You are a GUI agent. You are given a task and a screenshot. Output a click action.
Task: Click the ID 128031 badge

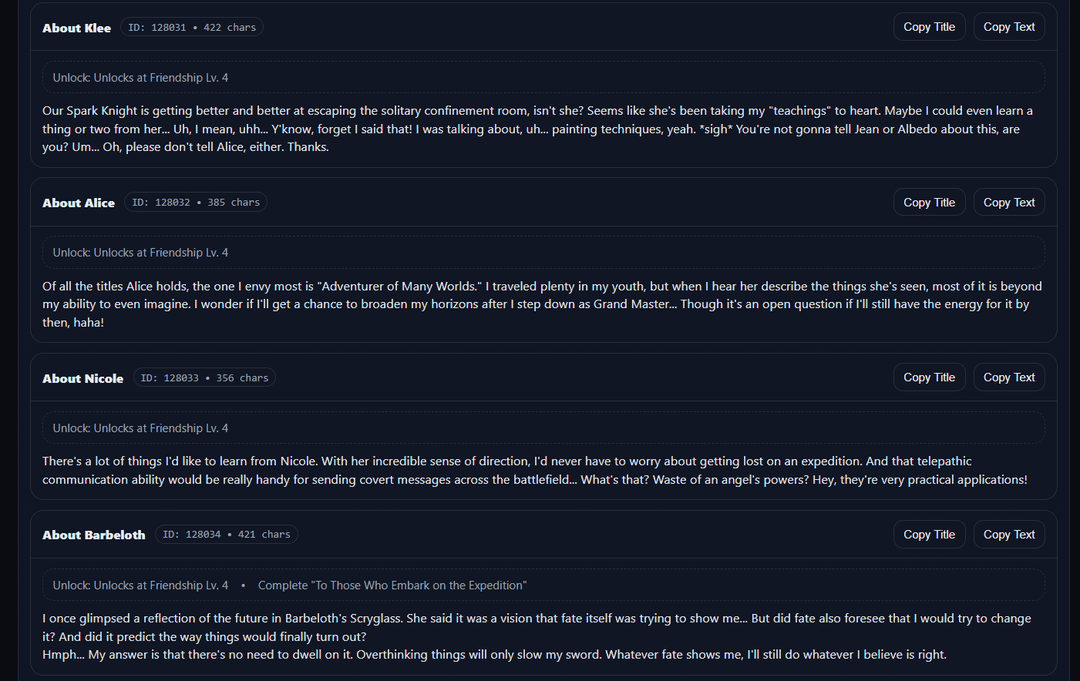click(192, 28)
